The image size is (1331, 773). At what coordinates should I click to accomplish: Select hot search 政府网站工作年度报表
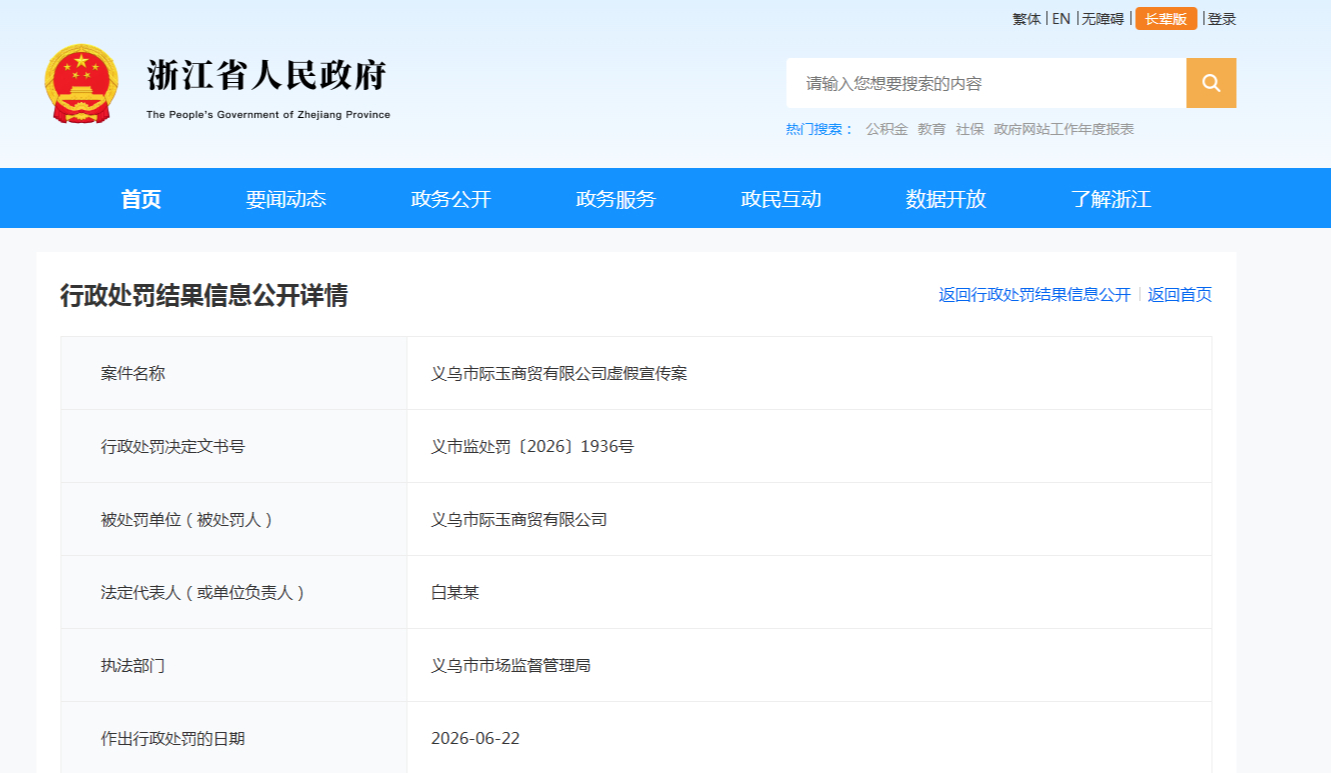tap(1064, 129)
